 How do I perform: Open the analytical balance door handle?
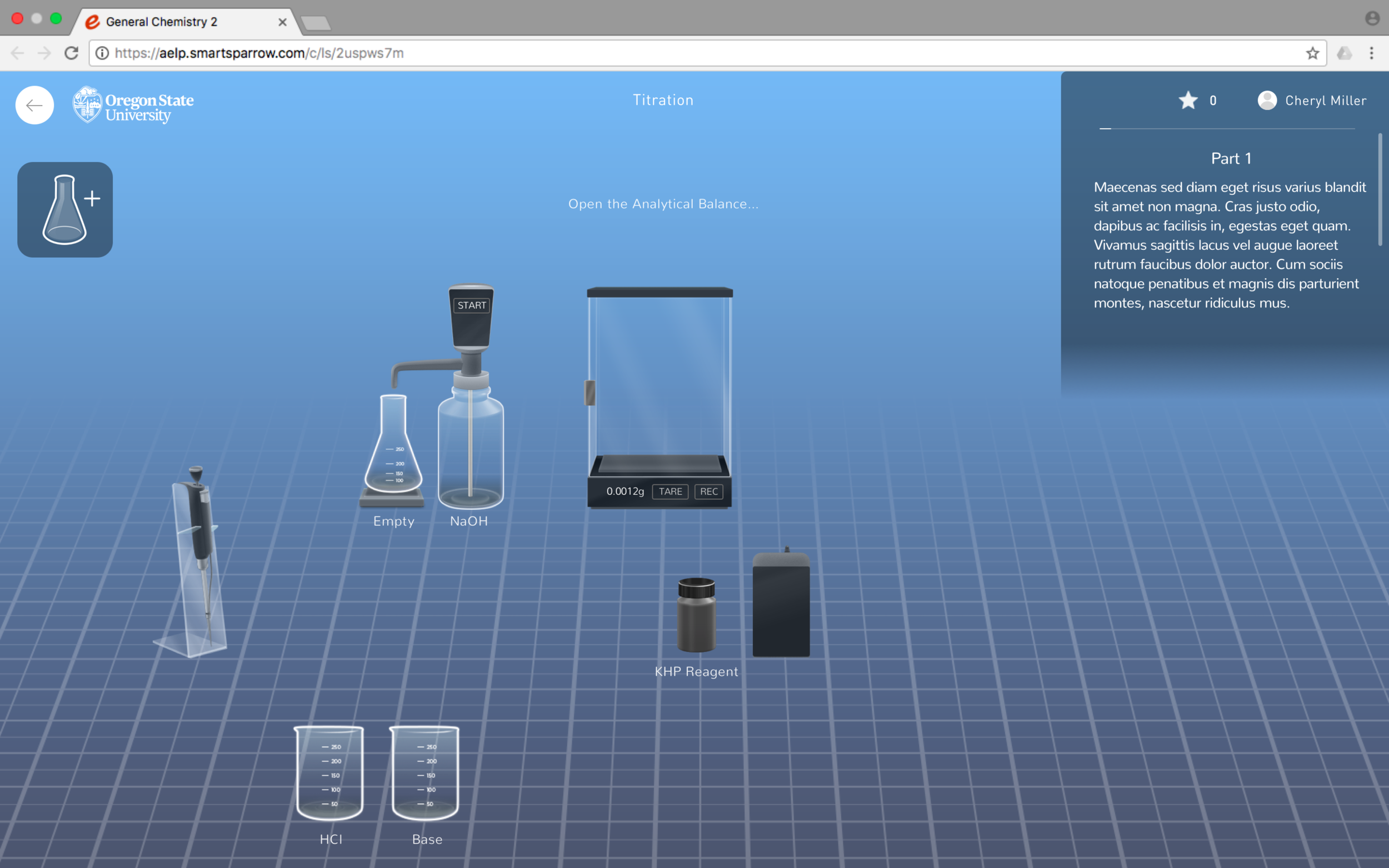tap(589, 393)
